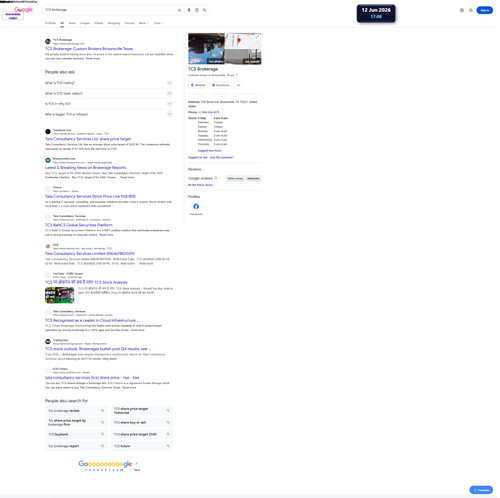Select 'Tcs brokerage report' related search

76,446
